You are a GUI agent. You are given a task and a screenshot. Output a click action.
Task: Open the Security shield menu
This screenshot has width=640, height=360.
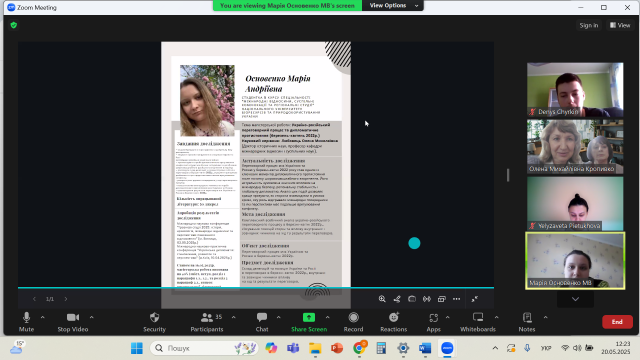[154, 322]
